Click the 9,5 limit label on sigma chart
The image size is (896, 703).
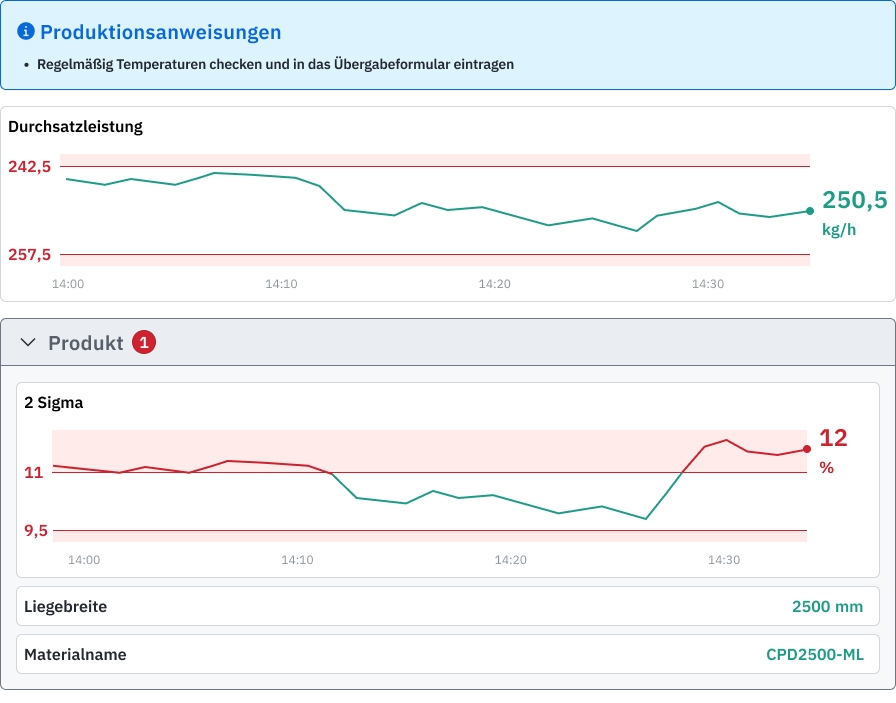click(36, 531)
